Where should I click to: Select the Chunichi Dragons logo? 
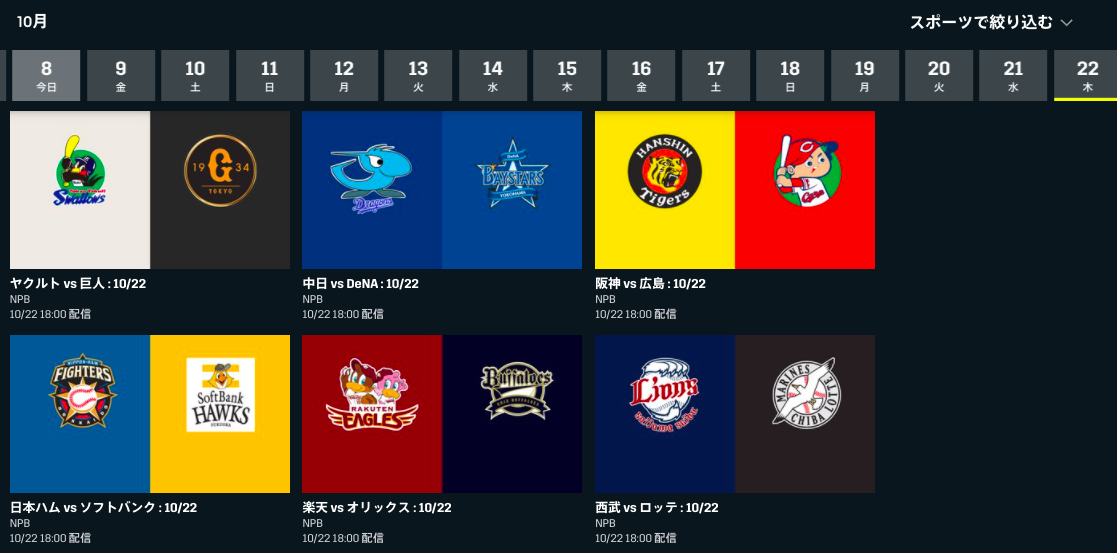(371, 177)
